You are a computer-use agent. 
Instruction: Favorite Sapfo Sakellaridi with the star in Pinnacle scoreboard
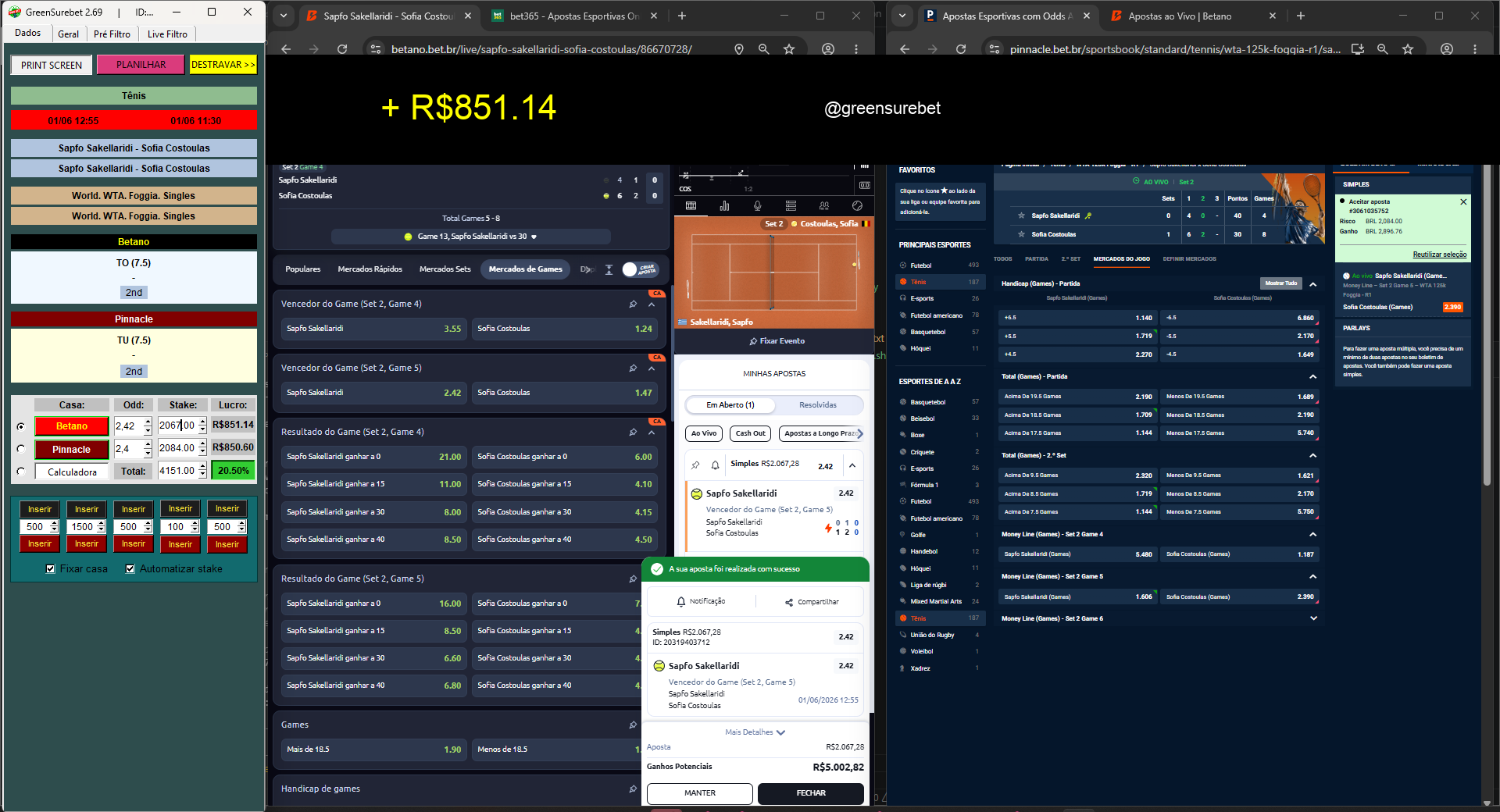click(x=1021, y=215)
